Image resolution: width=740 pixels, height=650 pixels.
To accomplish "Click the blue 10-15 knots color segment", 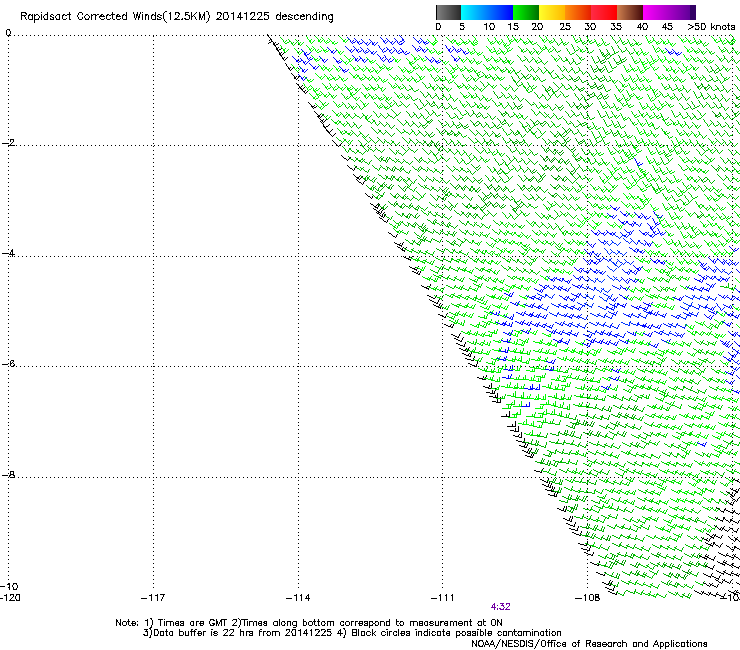I will (x=500, y=12).
